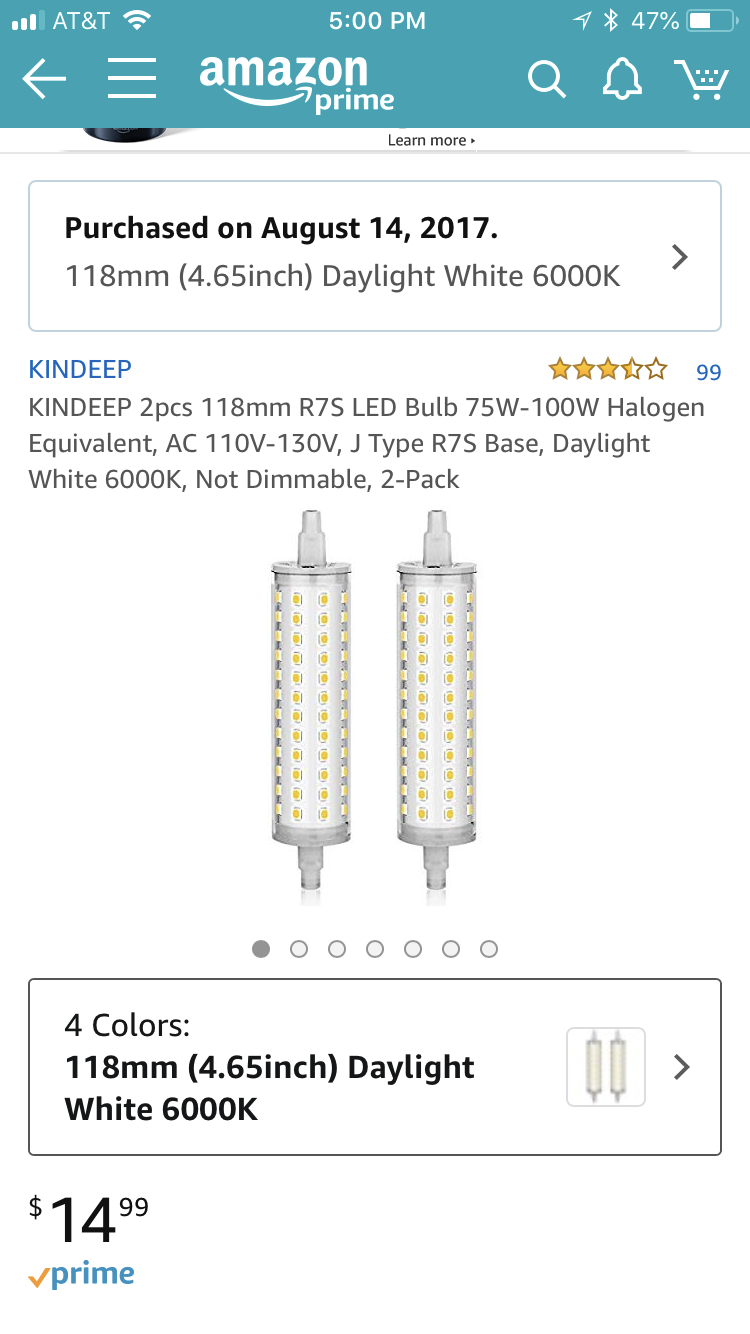Select the second image carousel dot
Image resolution: width=750 pixels, height=1334 pixels.
point(299,949)
